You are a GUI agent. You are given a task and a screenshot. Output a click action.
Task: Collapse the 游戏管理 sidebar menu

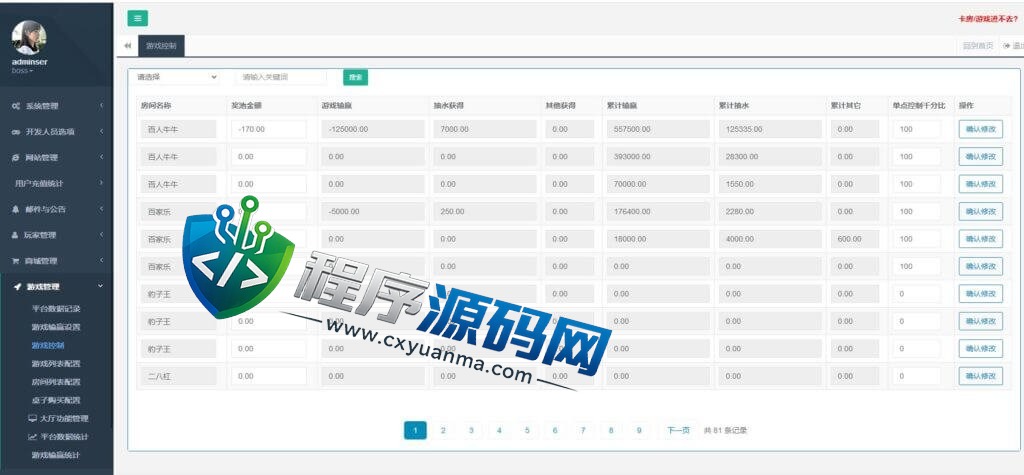click(x=57, y=287)
